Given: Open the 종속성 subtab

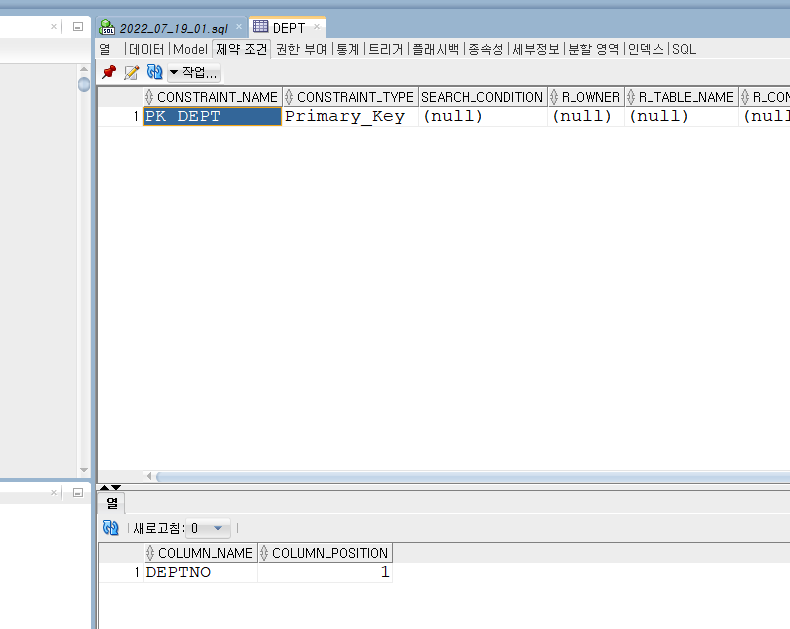Looking at the screenshot, I should [486, 49].
